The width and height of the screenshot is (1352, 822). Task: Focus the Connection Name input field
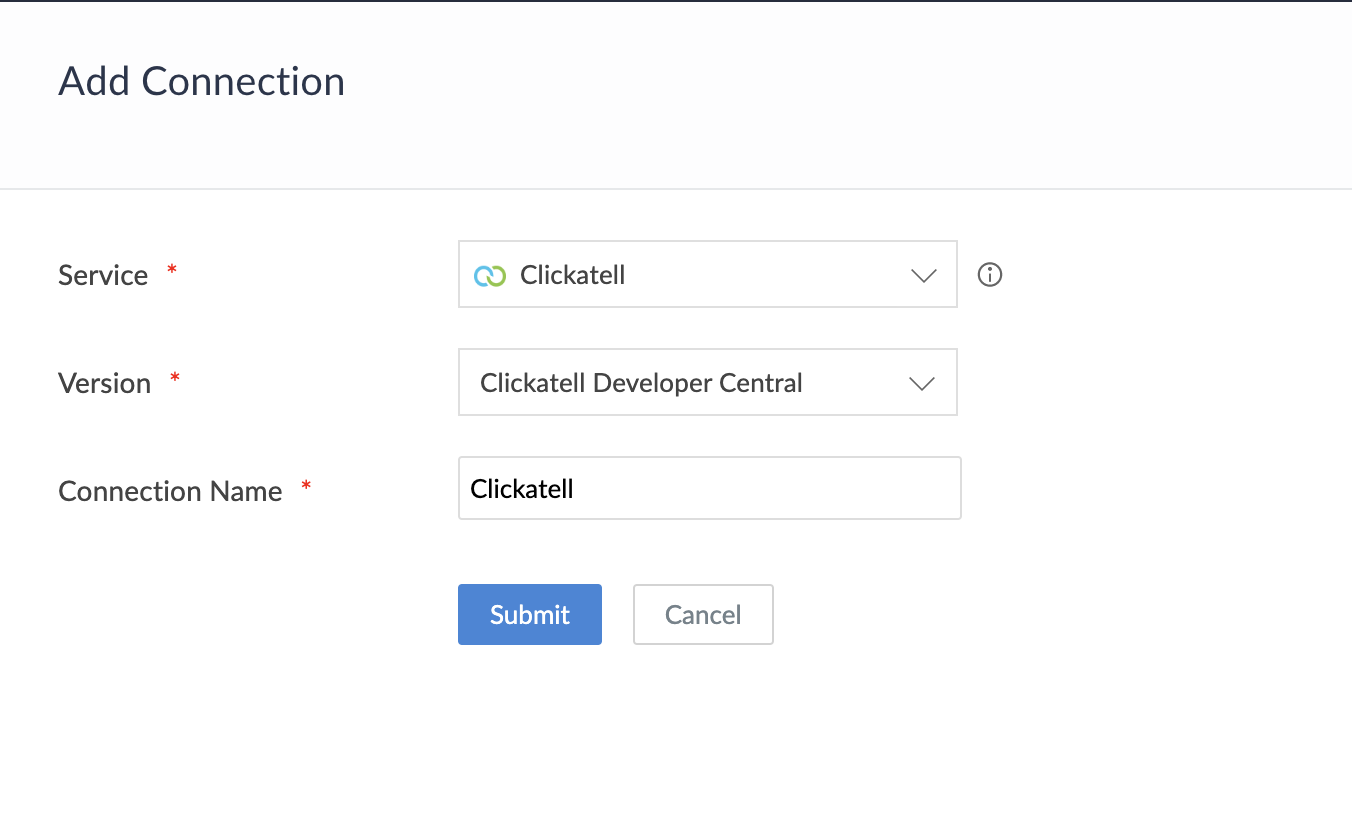pos(709,488)
